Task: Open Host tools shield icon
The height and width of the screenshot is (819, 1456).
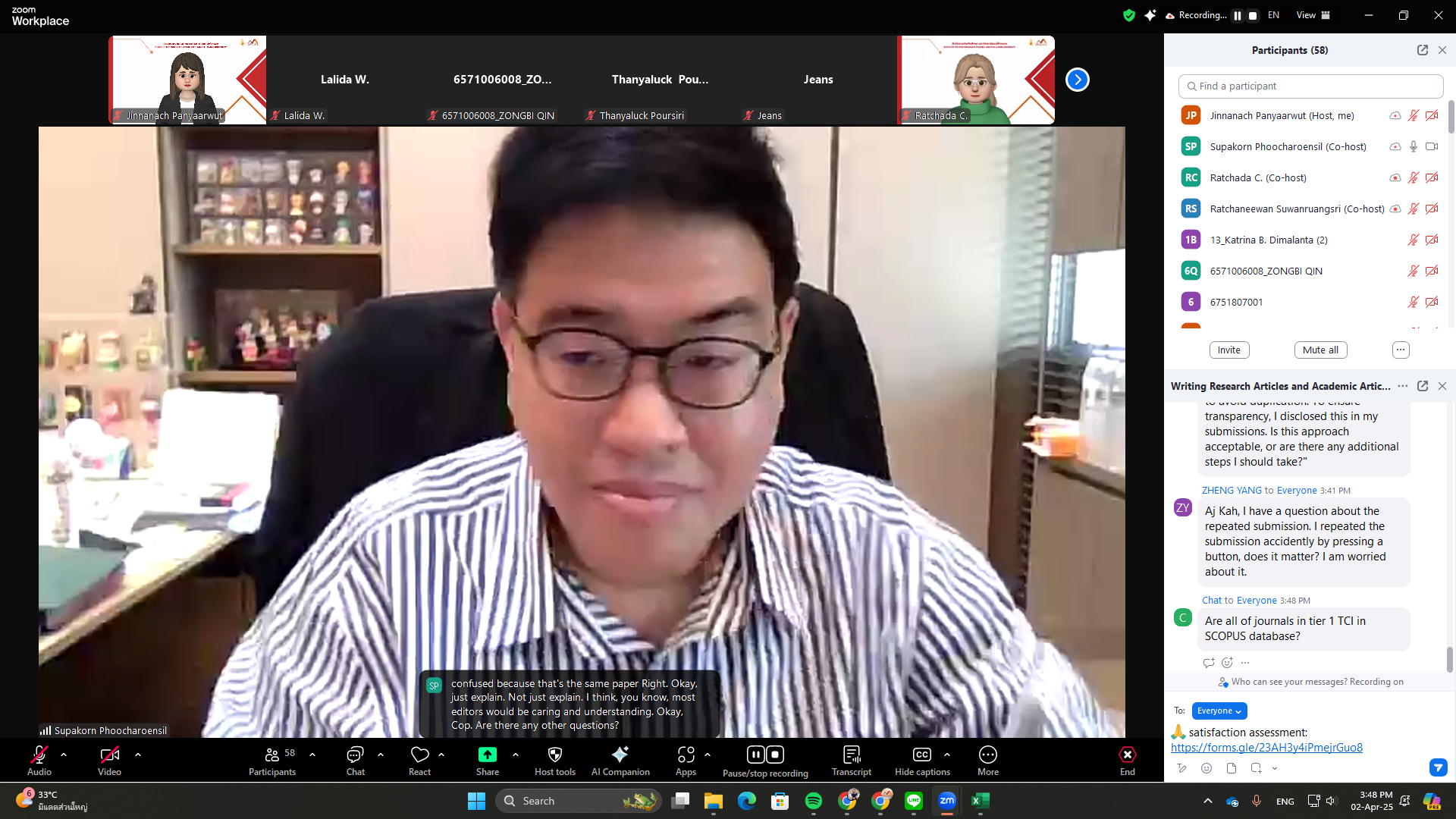Action: click(554, 760)
